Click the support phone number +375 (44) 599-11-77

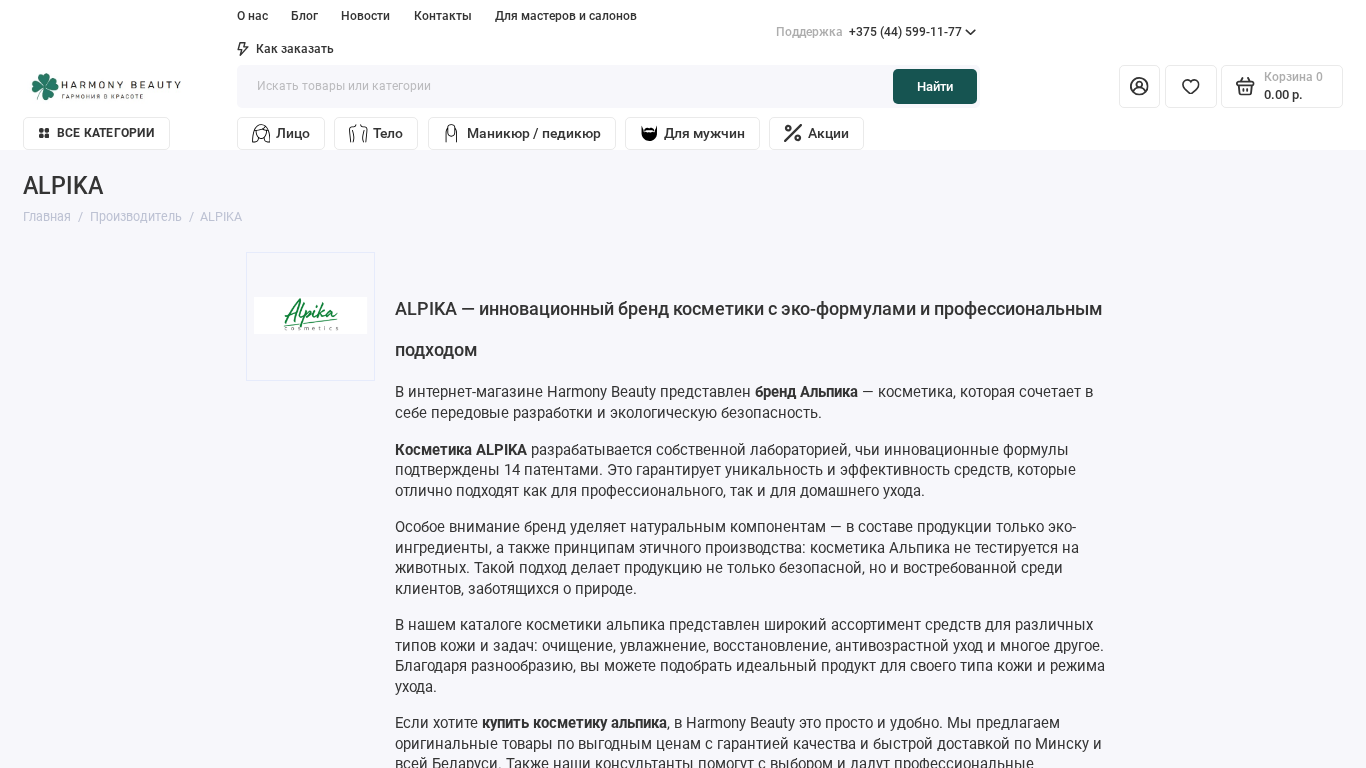pos(905,32)
